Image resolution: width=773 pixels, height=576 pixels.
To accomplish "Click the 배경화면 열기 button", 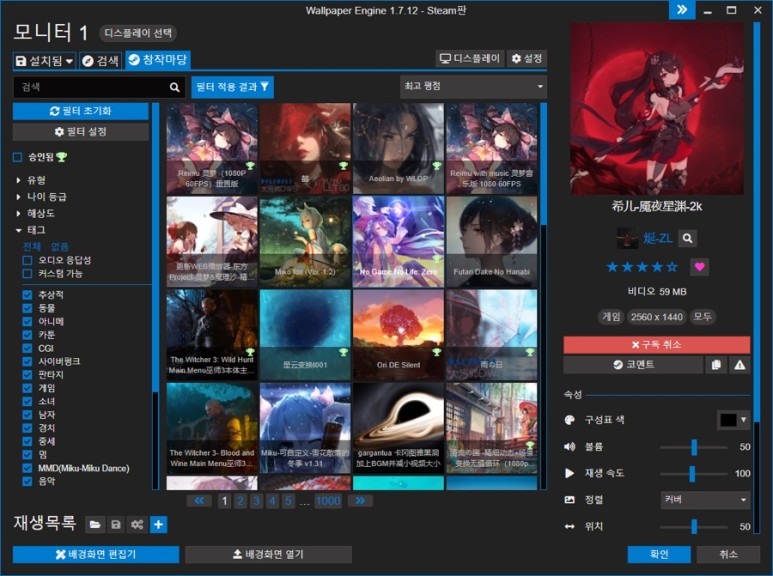I will point(268,554).
